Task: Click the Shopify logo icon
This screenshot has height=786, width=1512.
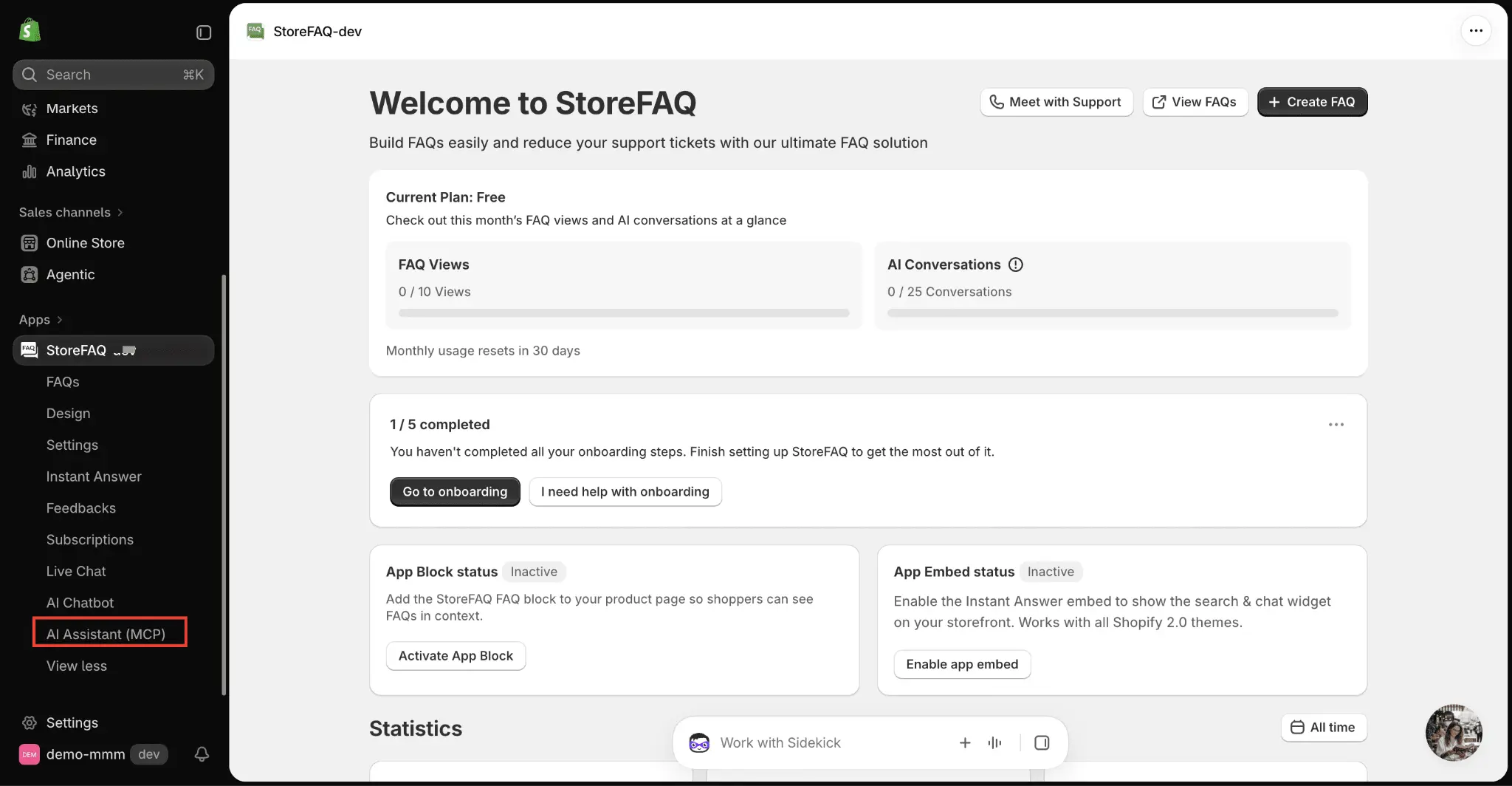Action: (x=30, y=30)
